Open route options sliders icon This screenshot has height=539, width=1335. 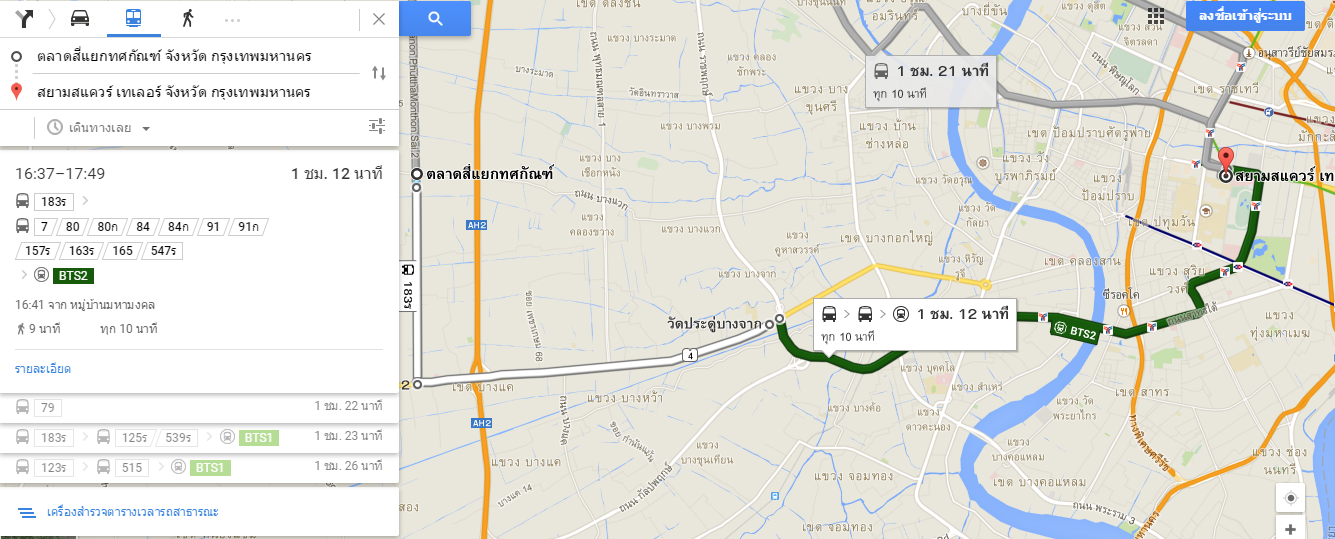[376, 126]
